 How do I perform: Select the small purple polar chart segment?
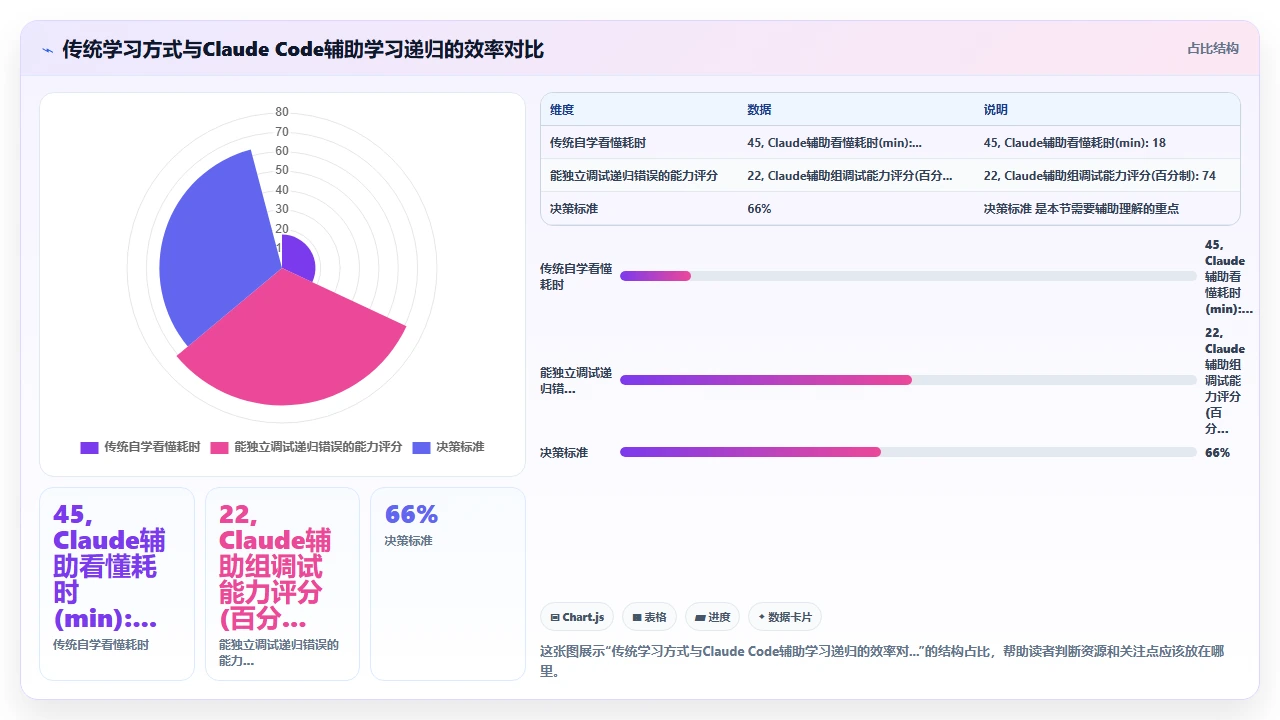click(x=298, y=256)
